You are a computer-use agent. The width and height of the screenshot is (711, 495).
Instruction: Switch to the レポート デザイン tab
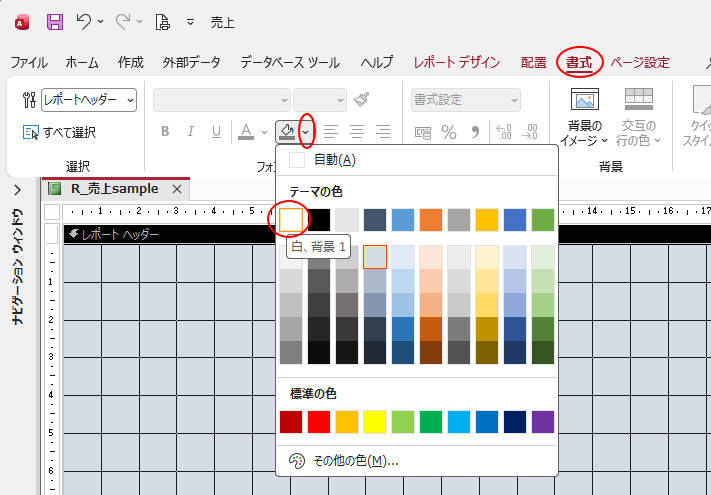coord(457,62)
